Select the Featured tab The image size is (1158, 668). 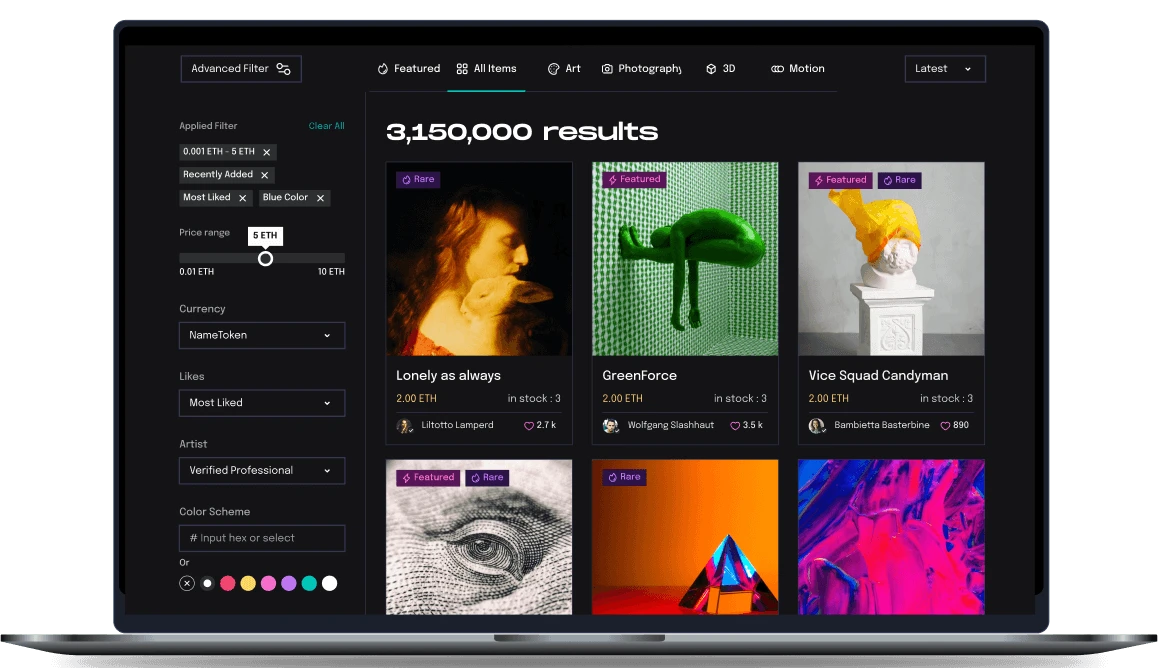[408, 69]
